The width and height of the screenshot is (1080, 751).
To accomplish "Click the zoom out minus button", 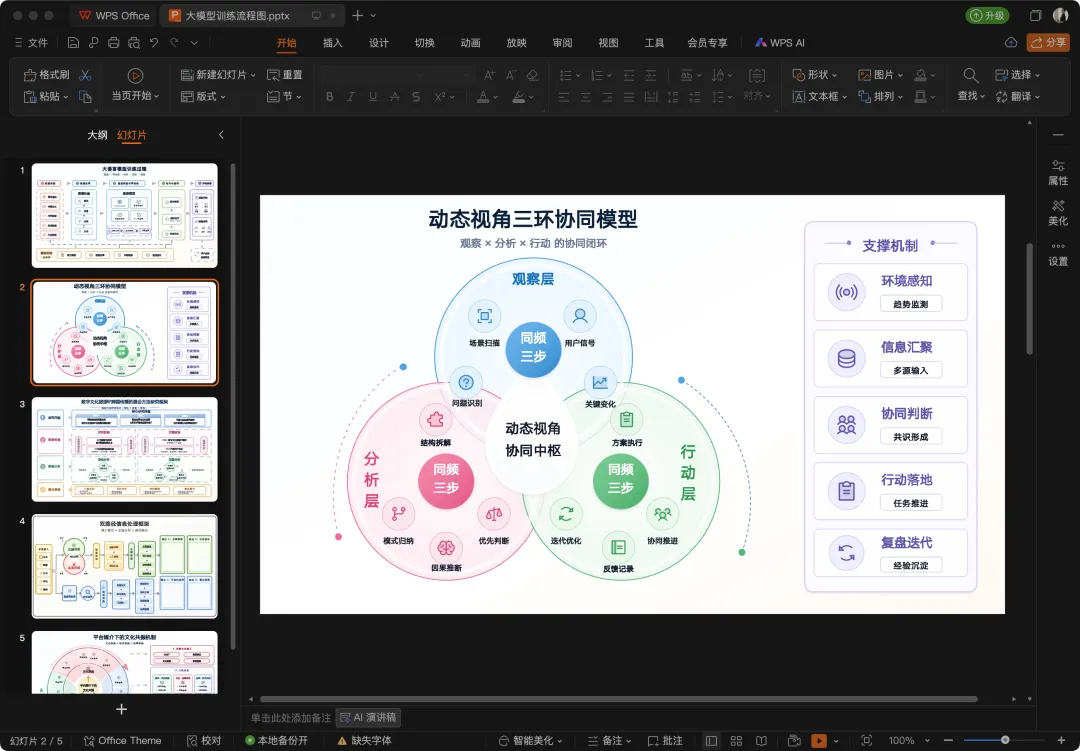I will click(x=948, y=741).
